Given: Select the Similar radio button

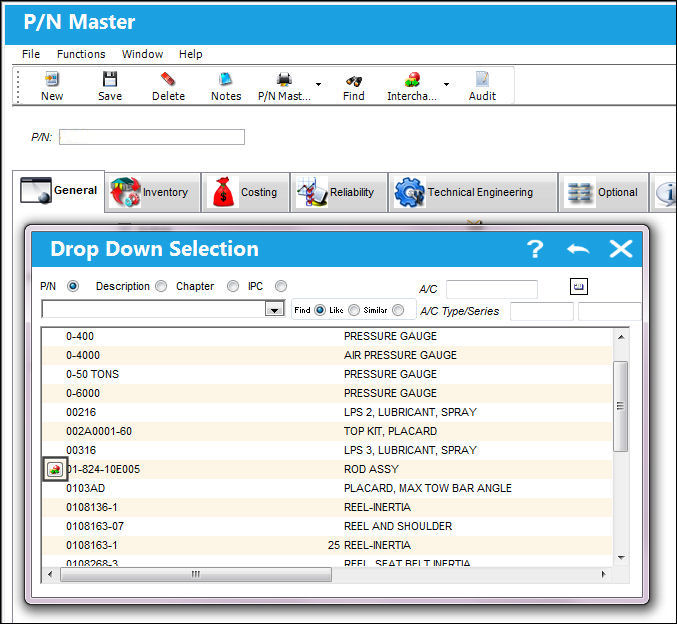Looking at the screenshot, I should coord(398,310).
